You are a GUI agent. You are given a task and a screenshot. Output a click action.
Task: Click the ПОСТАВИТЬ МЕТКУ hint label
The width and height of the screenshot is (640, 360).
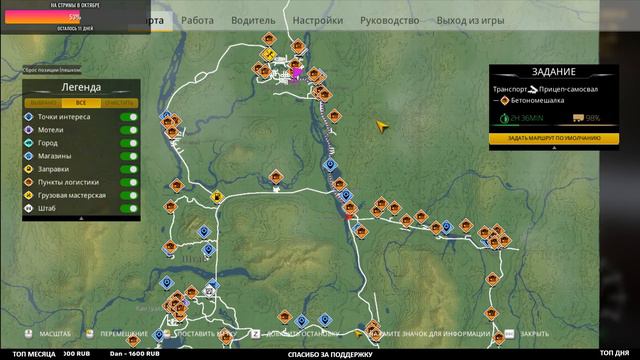point(207,334)
